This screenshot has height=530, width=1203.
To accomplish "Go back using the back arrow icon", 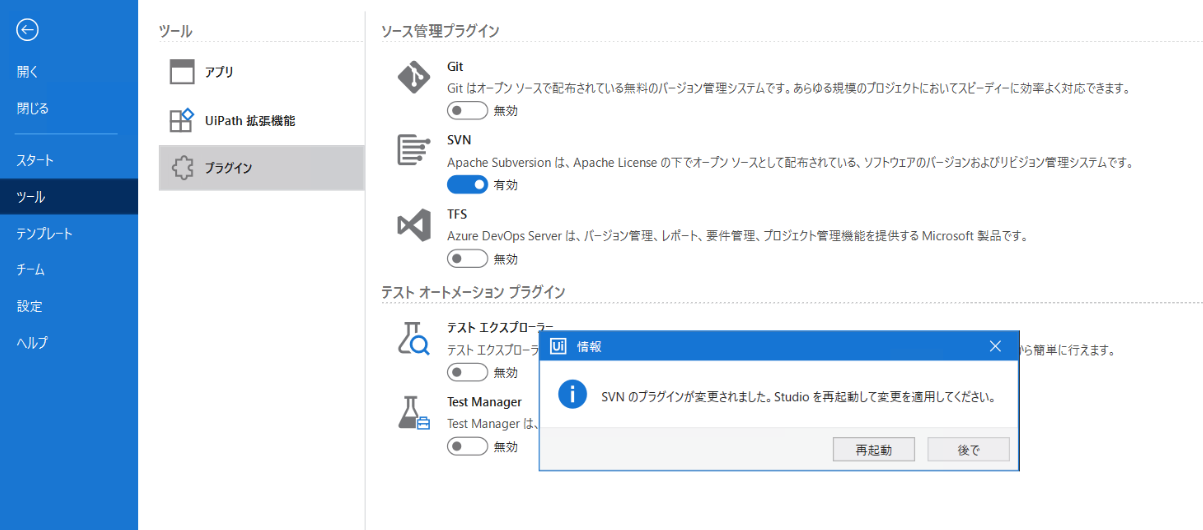I will [28, 30].
